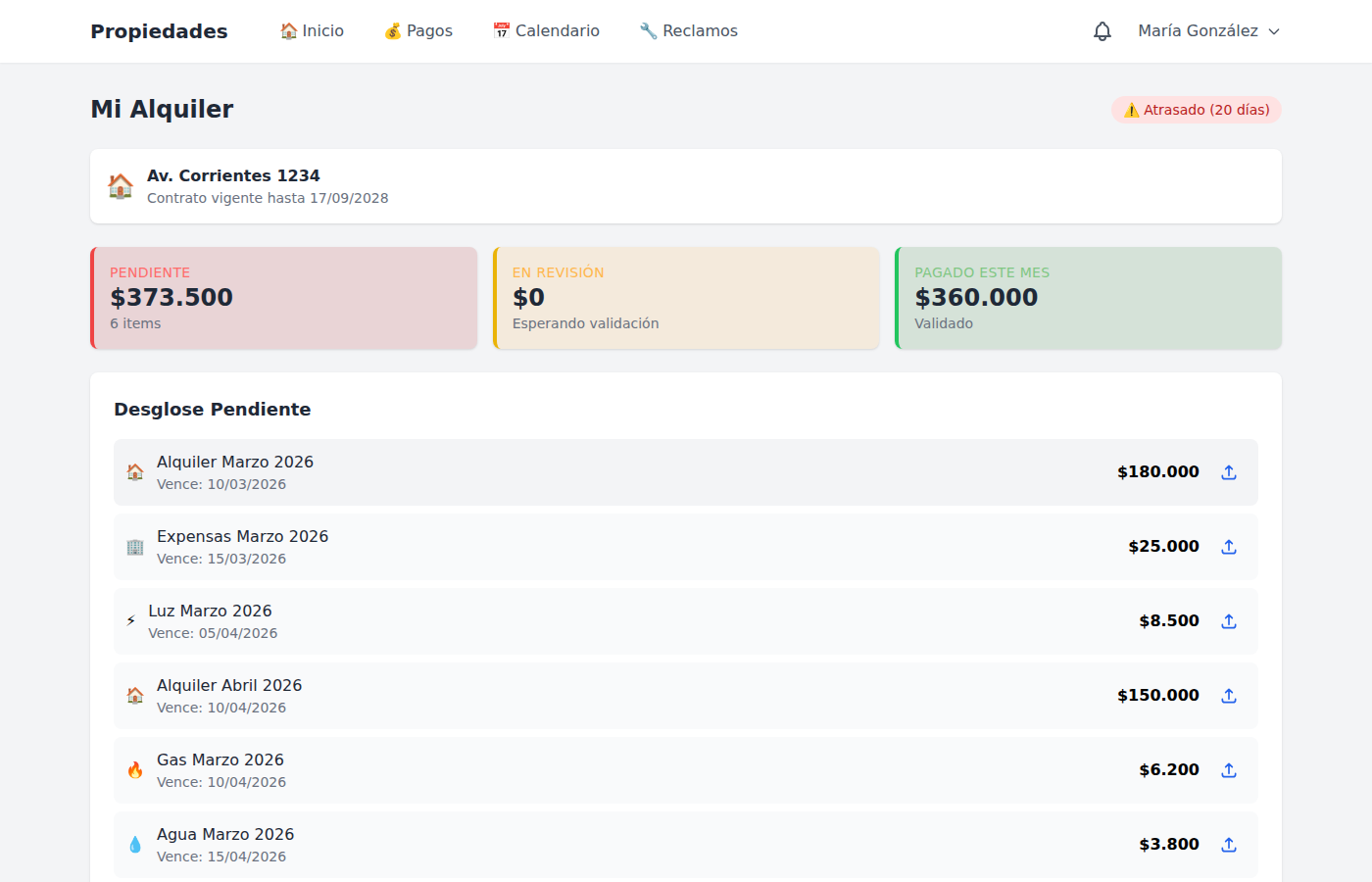Click the Pagado Este Mes $360.000 card
The image size is (1372, 882).
tap(1088, 298)
